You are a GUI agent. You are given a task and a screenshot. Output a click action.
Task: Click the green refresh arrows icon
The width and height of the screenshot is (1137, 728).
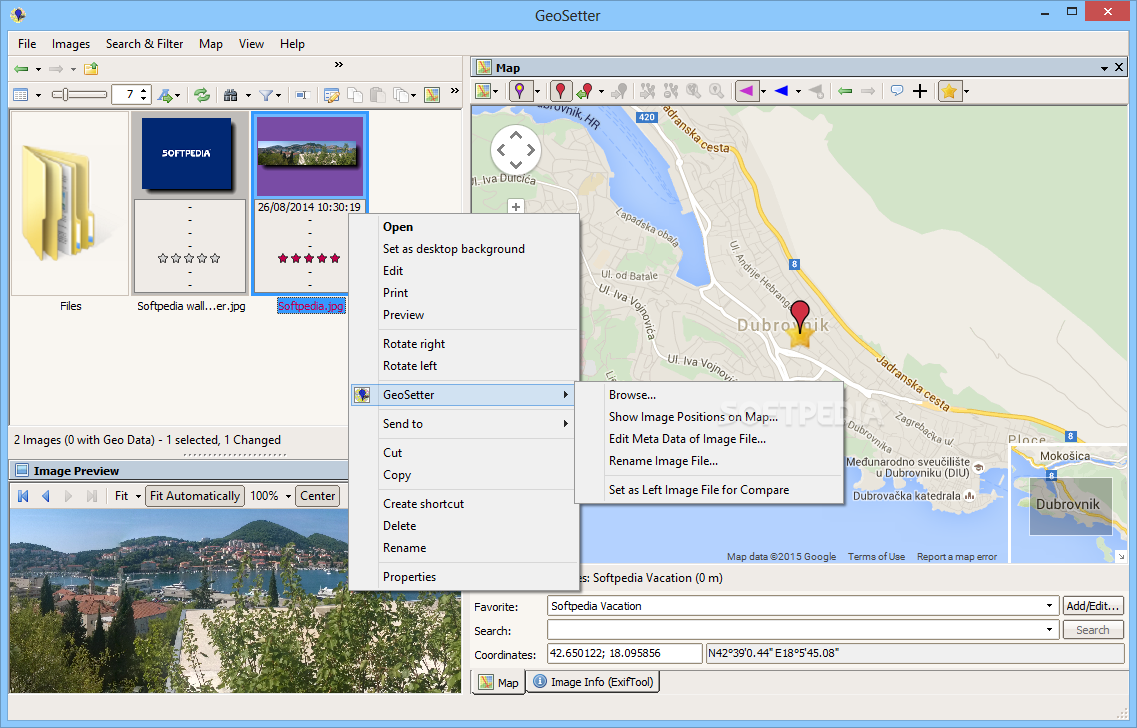(202, 95)
